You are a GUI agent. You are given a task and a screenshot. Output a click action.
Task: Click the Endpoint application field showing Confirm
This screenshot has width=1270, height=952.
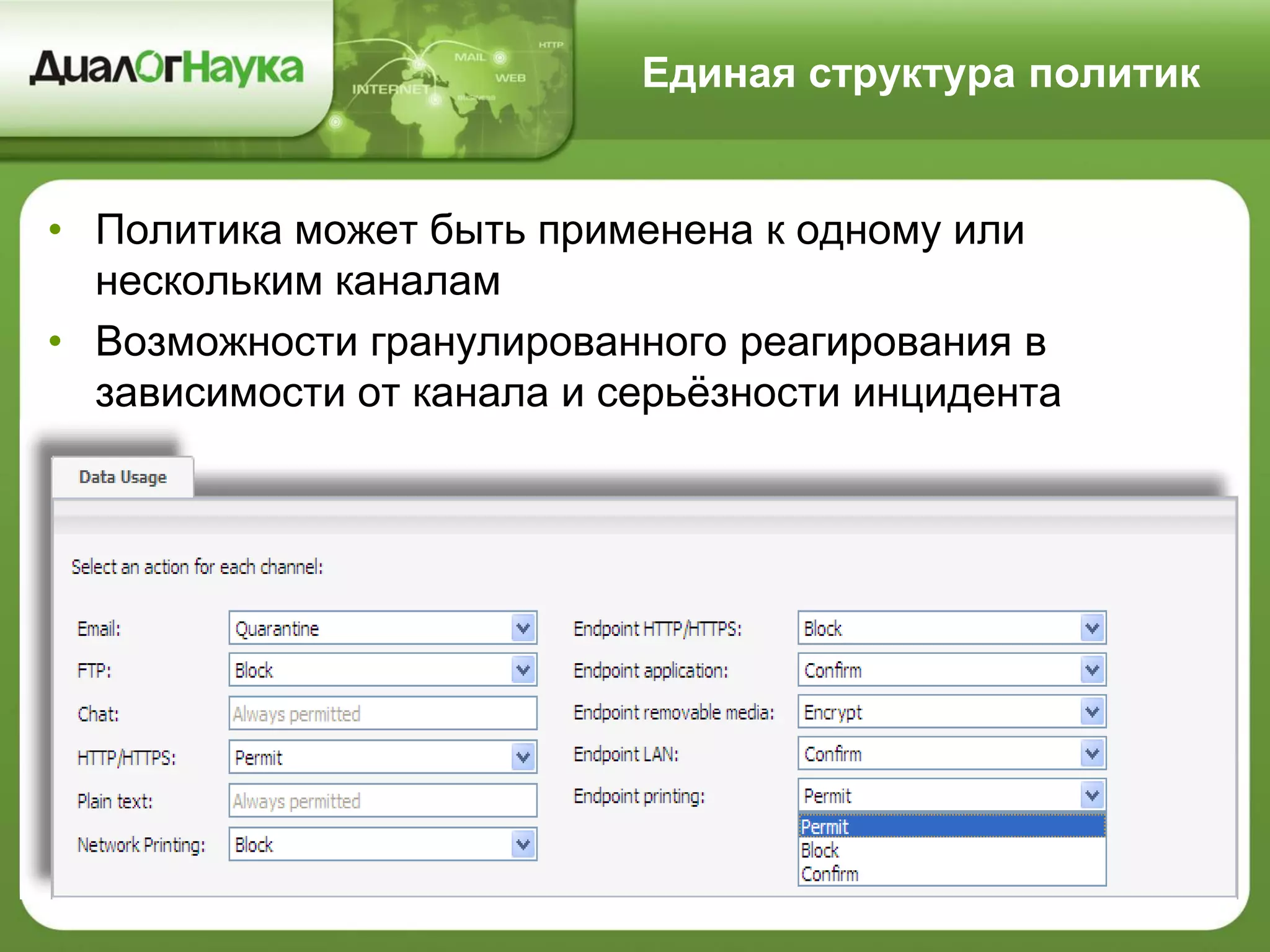[952, 670]
